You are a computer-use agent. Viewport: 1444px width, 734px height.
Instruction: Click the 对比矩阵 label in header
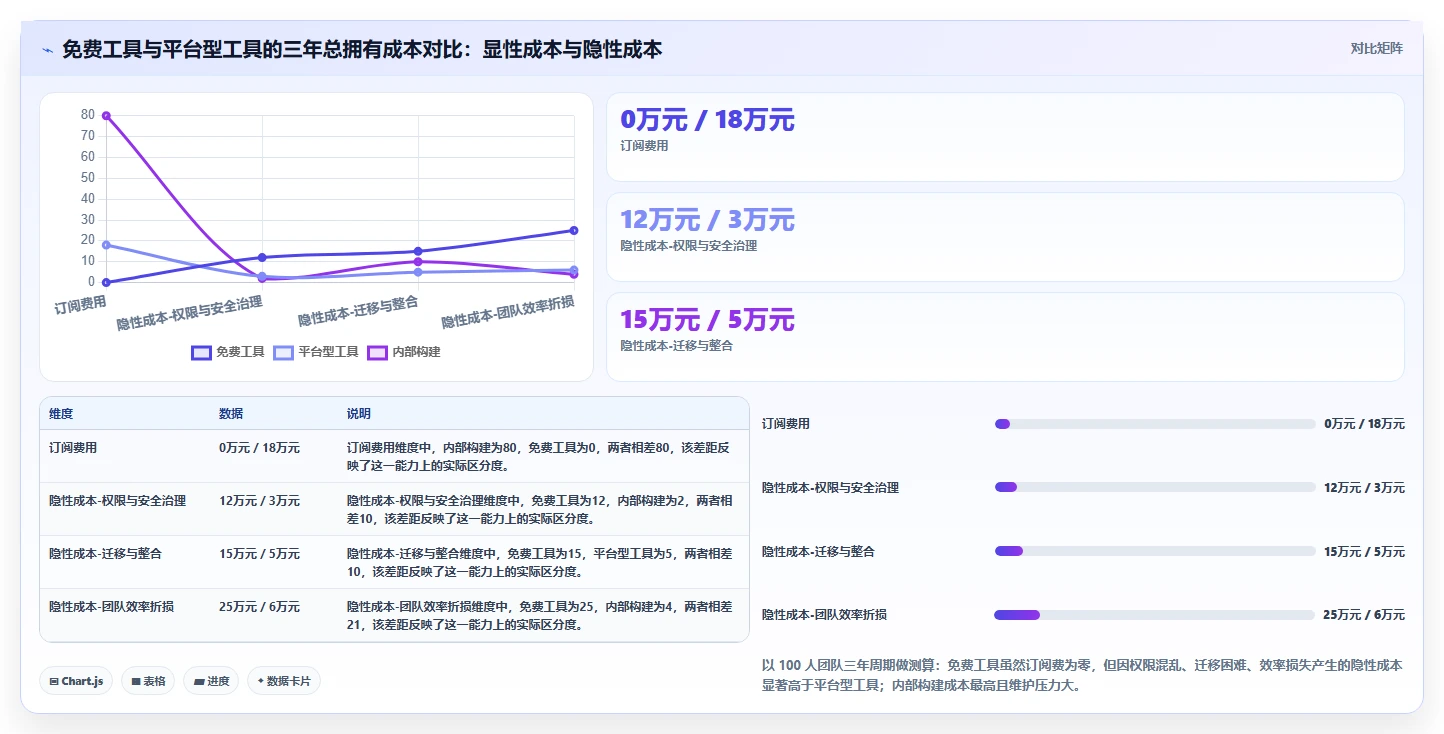(x=1376, y=48)
